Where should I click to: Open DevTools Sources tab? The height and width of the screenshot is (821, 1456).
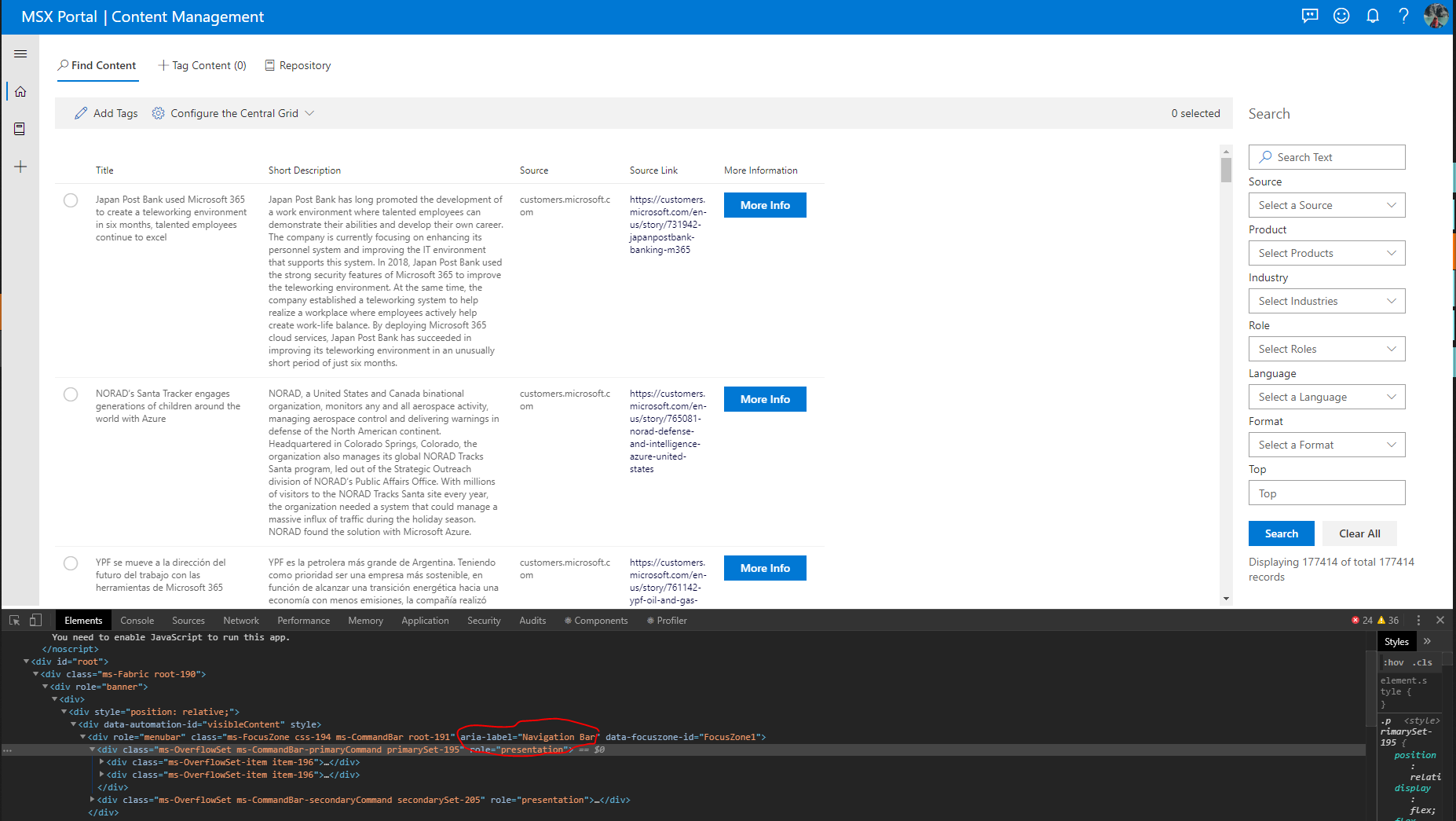(x=188, y=620)
